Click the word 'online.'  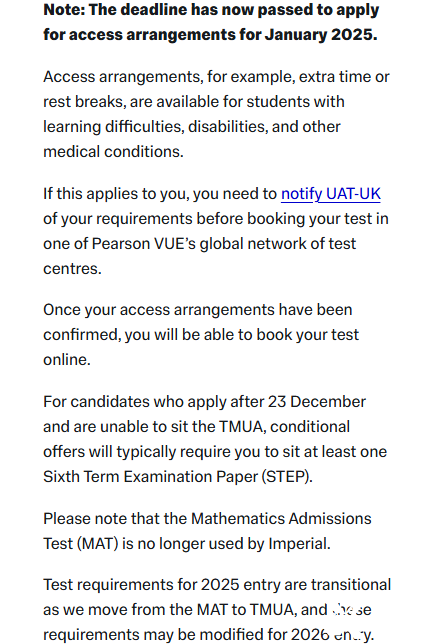click(67, 360)
